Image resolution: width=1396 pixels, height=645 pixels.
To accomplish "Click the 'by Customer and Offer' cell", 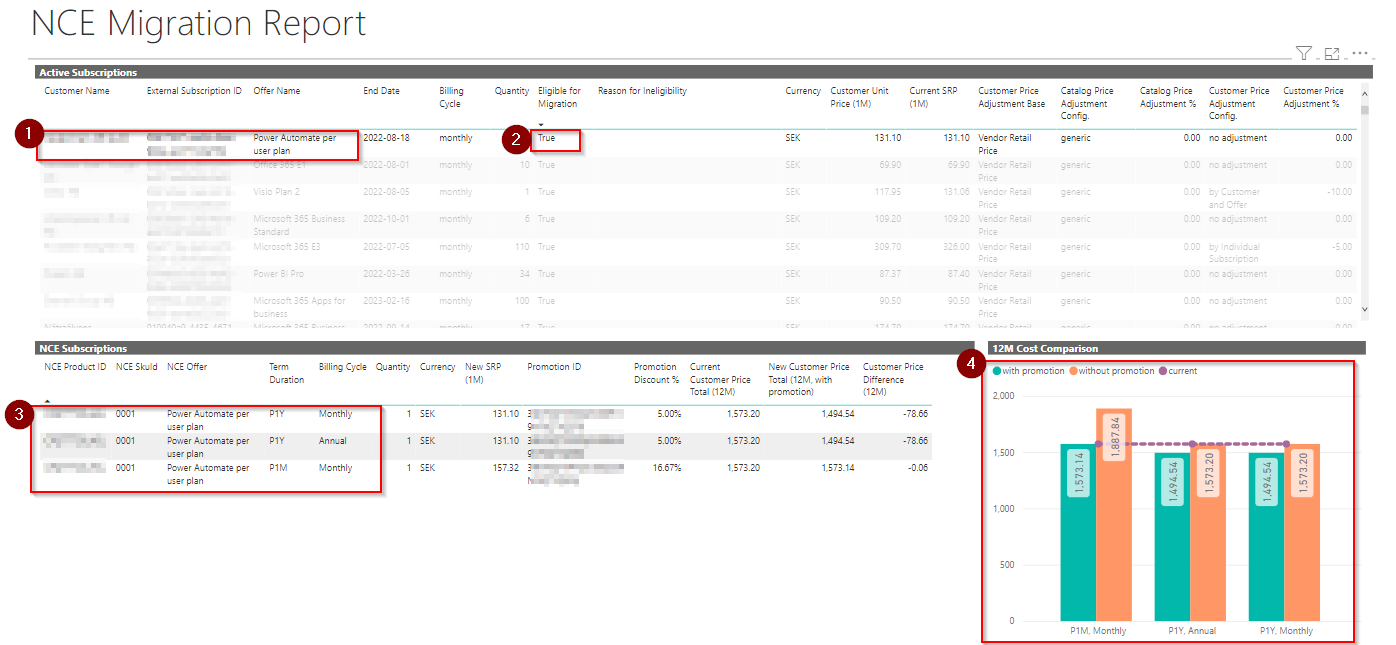I will point(1234,198).
